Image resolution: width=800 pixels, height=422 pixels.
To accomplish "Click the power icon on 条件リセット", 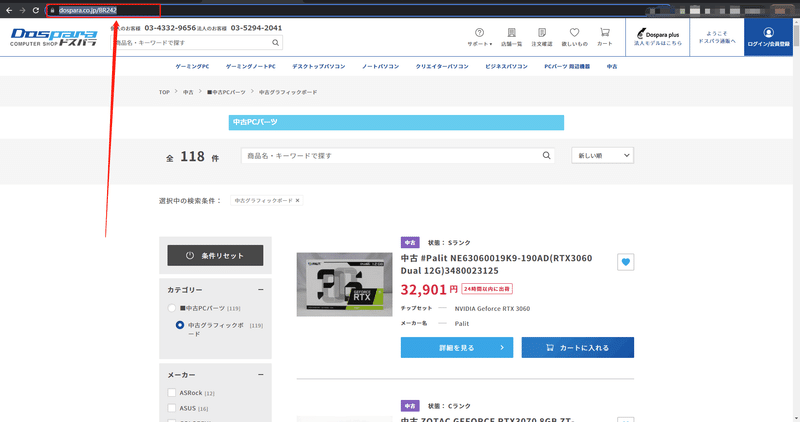I will (x=190, y=256).
